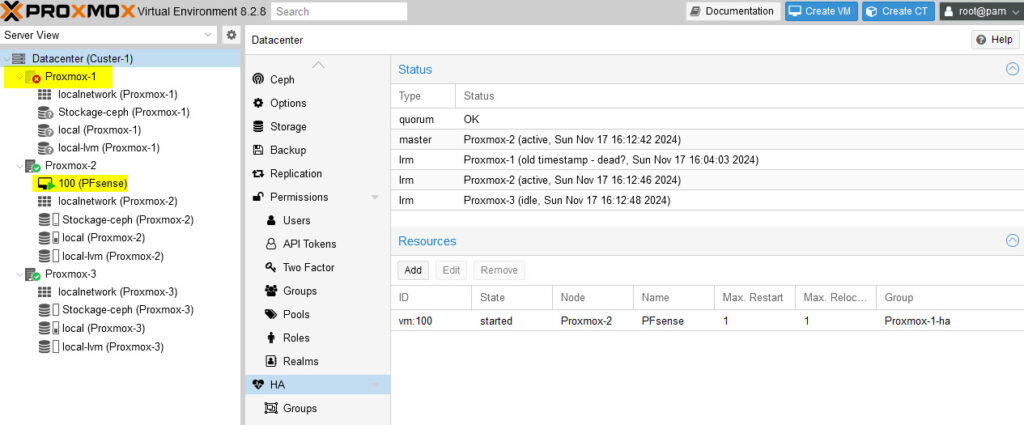Click the local (Proxmox-3) storage icon
This screenshot has width=1024, height=425.
pos(48,328)
